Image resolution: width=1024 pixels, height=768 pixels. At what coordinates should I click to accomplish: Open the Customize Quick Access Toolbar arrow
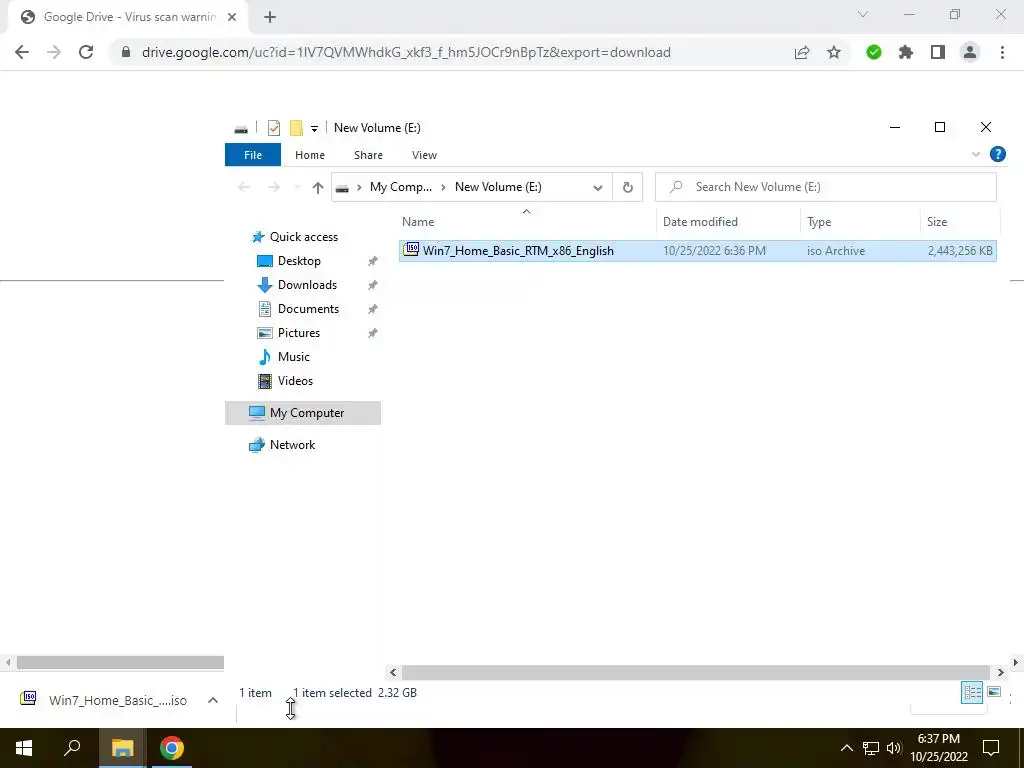tap(314, 129)
